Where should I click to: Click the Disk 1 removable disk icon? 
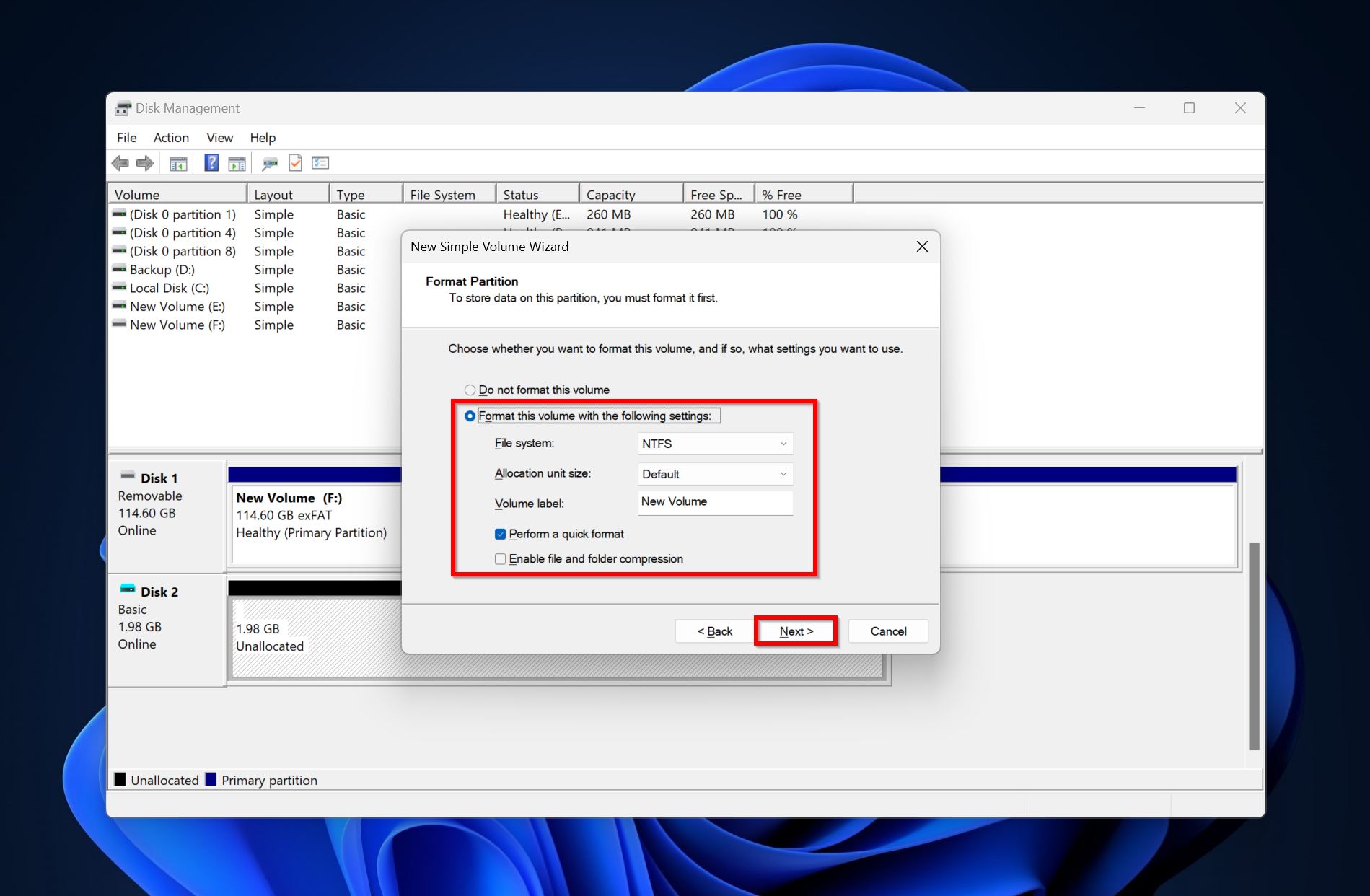(x=128, y=475)
